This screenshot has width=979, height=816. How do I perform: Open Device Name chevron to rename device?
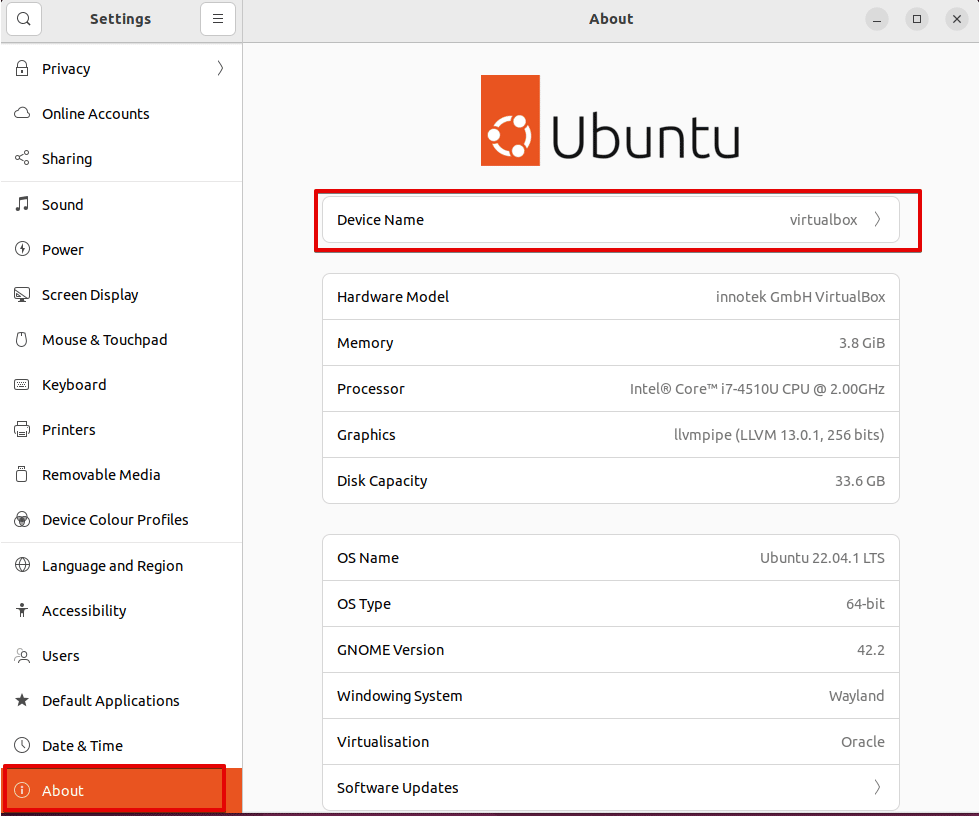coord(877,219)
